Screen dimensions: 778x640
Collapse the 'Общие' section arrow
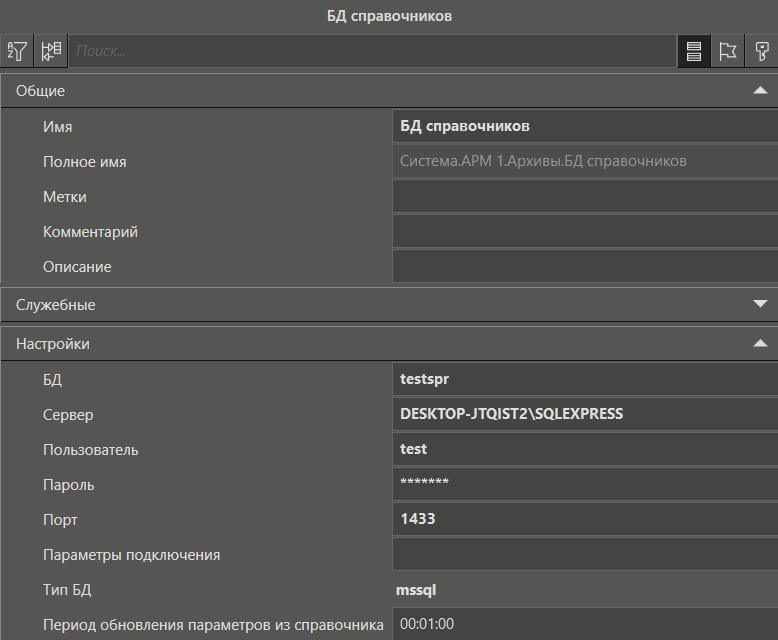(x=760, y=91)
